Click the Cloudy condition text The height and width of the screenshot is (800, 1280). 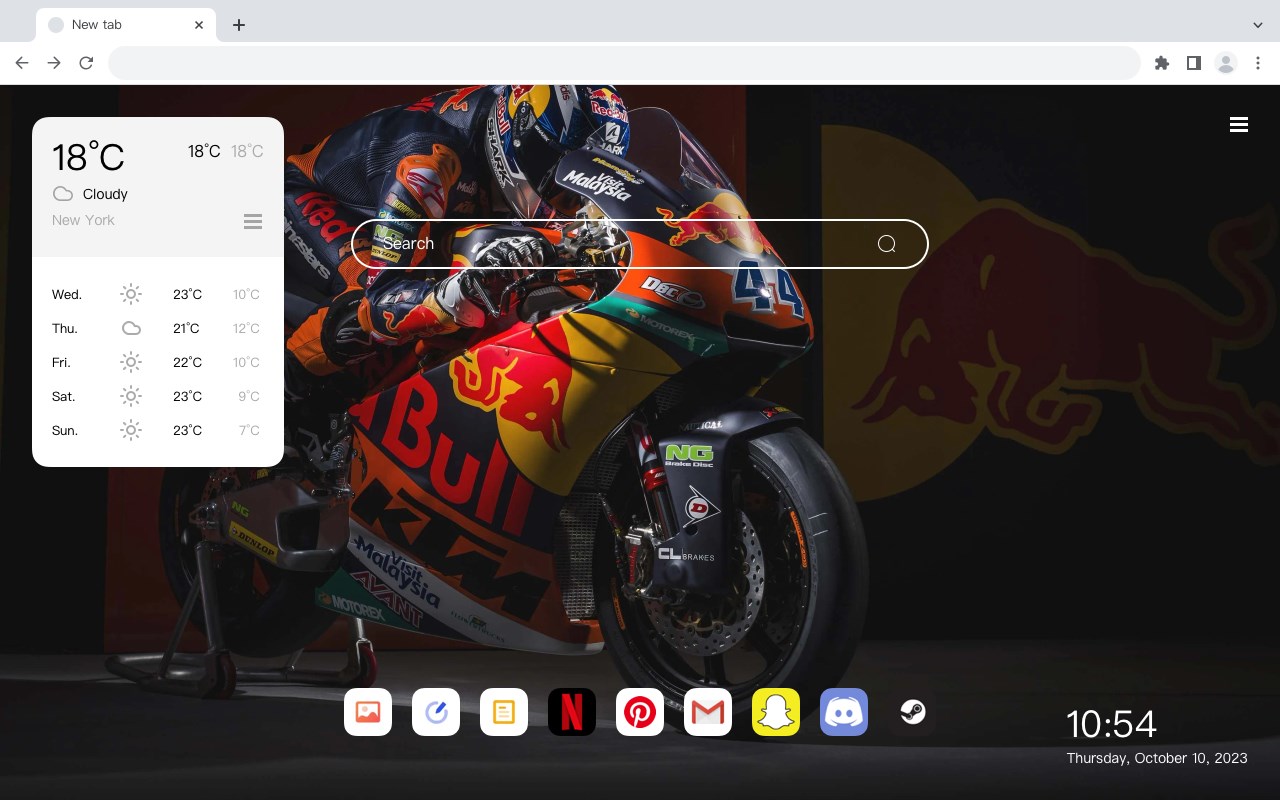[x=105, y=194]
